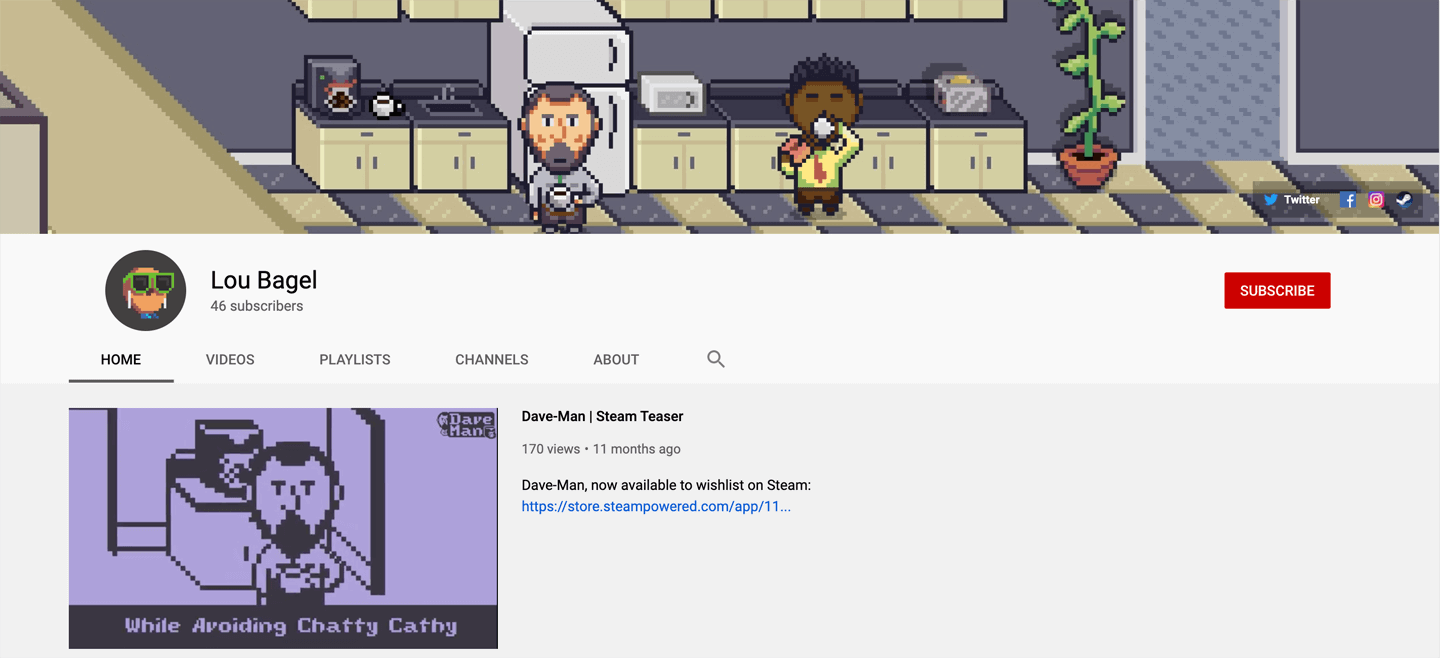Subscribe to the Lou Bagel channel
The width and height of the screenshot is (1440, 658).
[x=1277, y=290]
